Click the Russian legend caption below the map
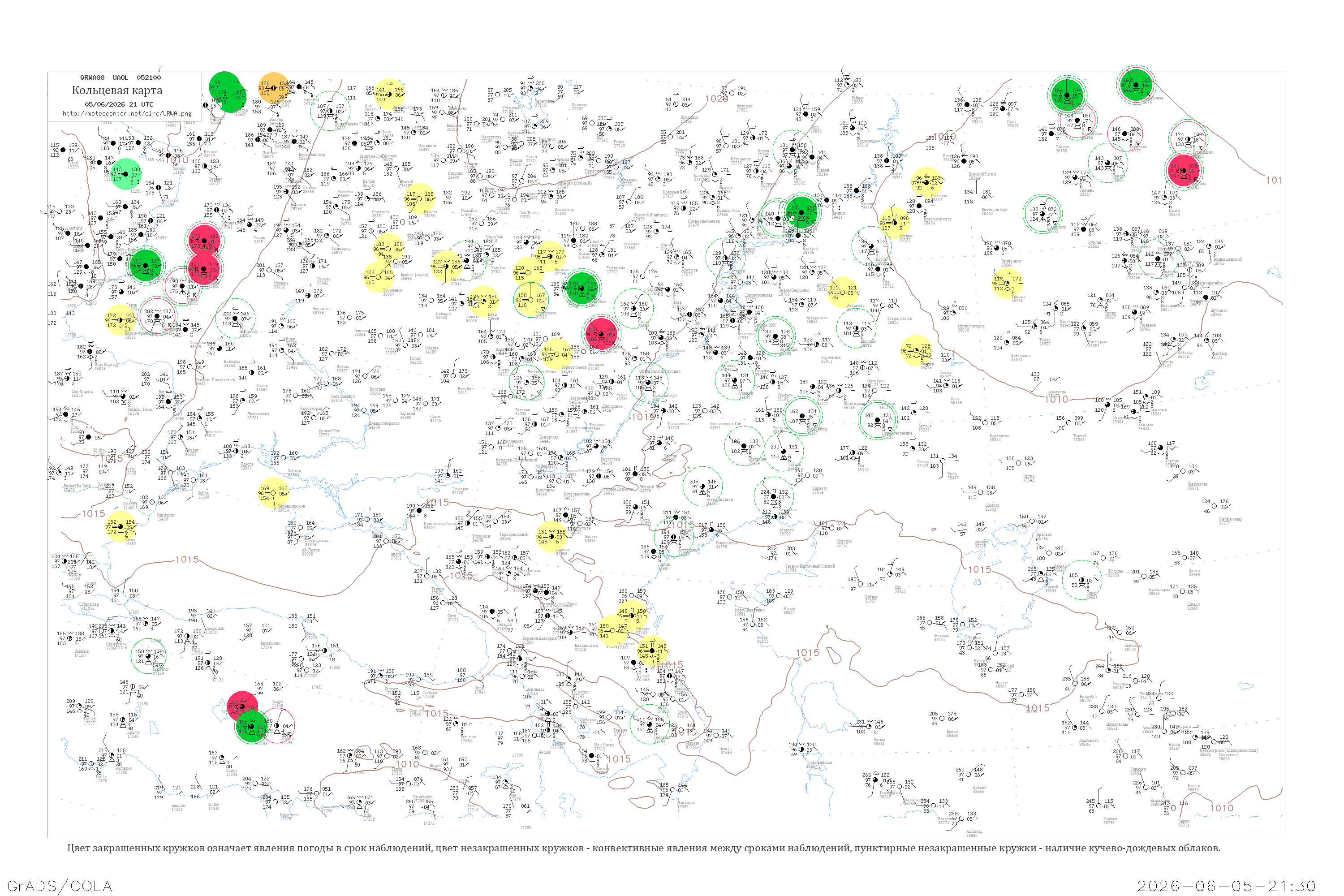The width and height of the screenshot is (1344, 896). [643, 848]
